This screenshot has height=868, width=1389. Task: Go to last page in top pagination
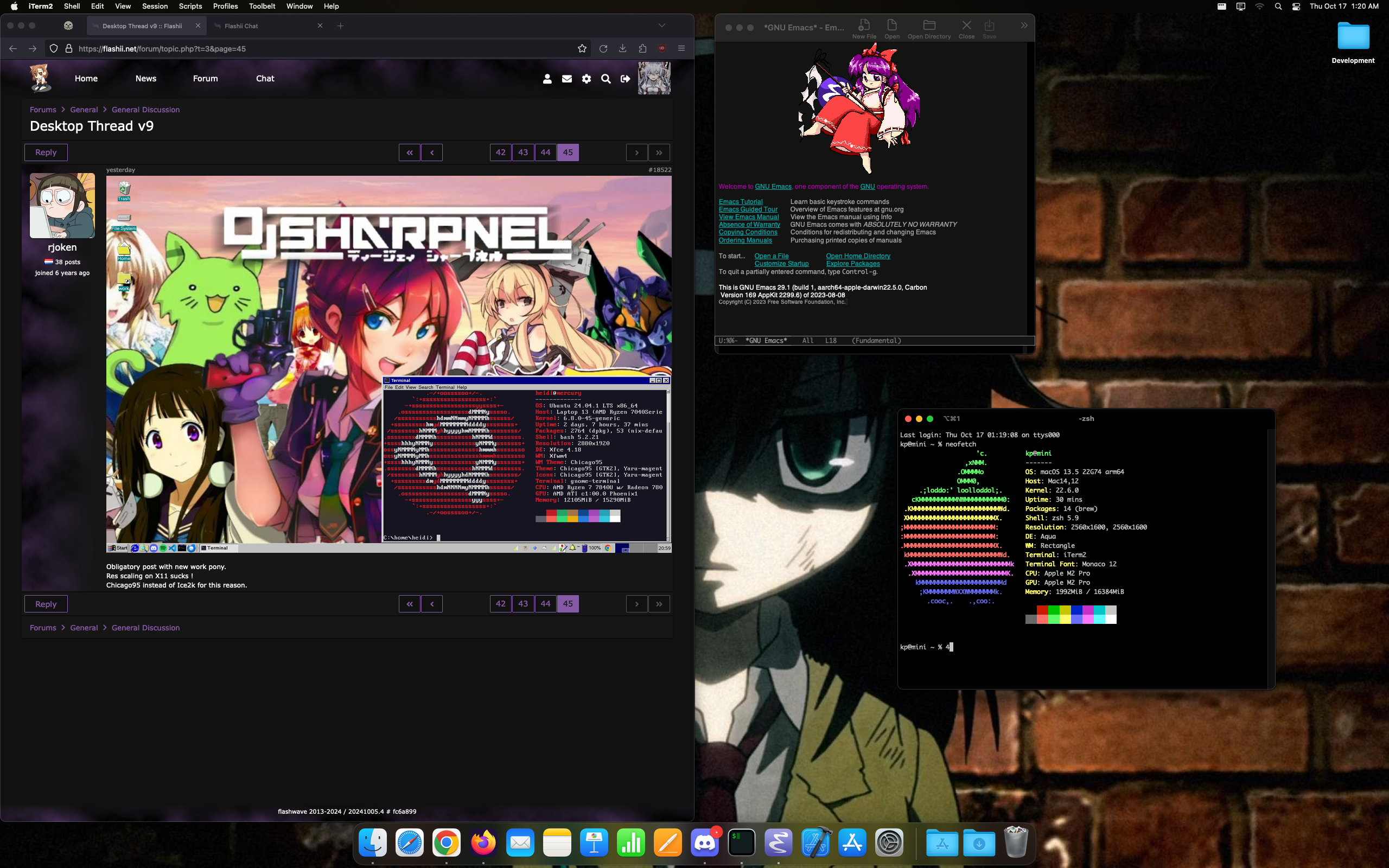(x=659, y=152)
